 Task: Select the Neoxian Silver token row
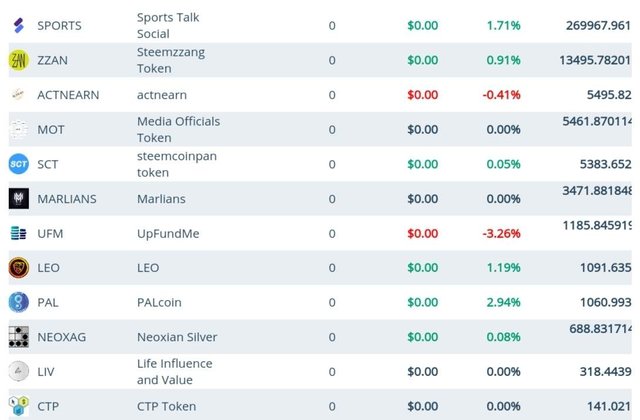point(320,337)
